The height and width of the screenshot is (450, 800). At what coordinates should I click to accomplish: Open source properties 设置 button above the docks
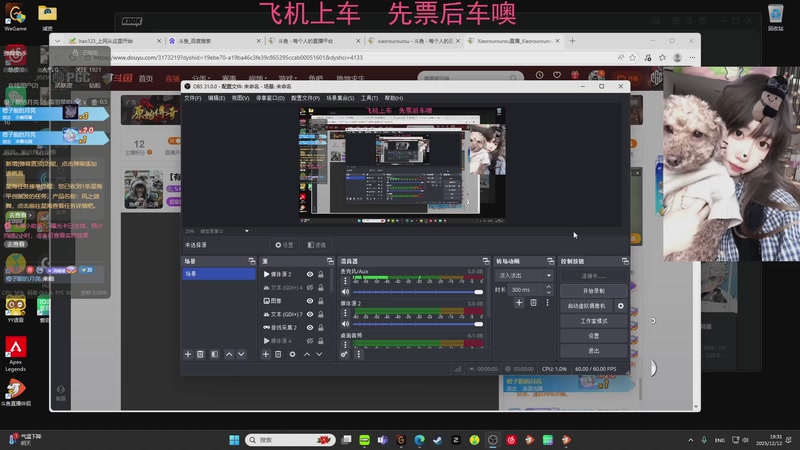point(285,245)
